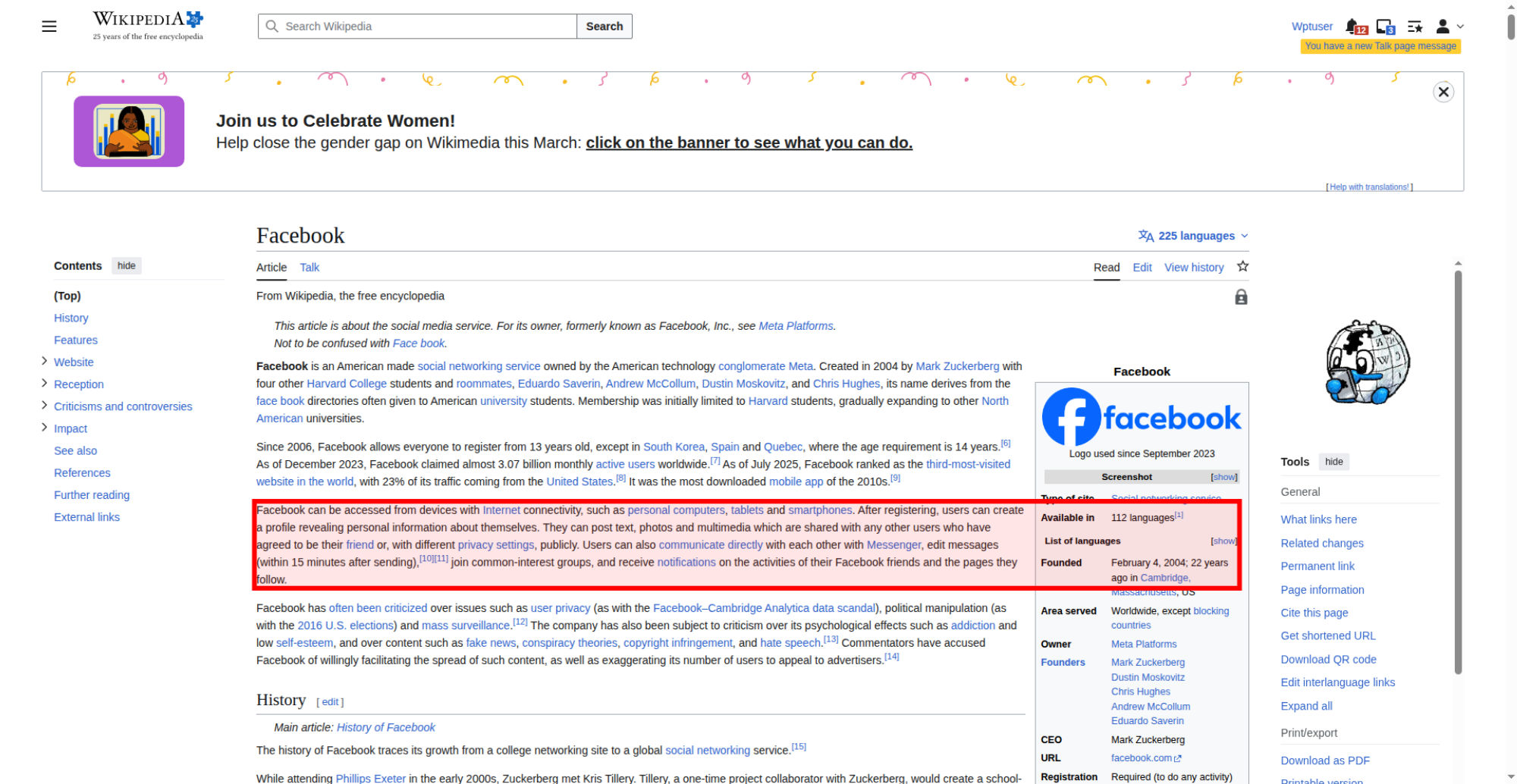Viewport: 1517px width, 784px height.
Task: Open the 225 languages dropdown
Action: coord(1193,236)
